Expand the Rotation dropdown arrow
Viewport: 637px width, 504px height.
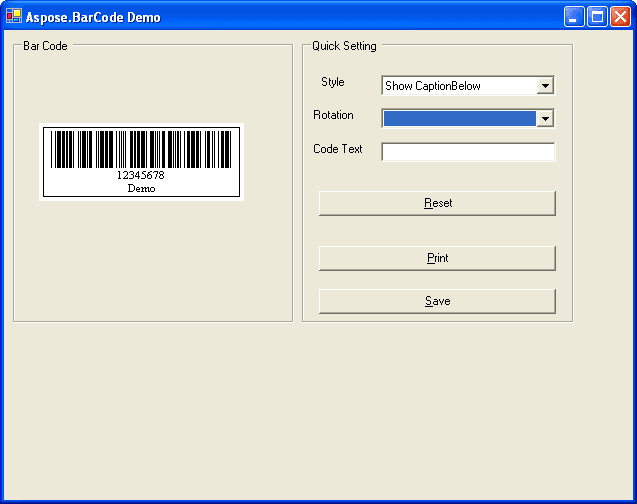point(545,119)
